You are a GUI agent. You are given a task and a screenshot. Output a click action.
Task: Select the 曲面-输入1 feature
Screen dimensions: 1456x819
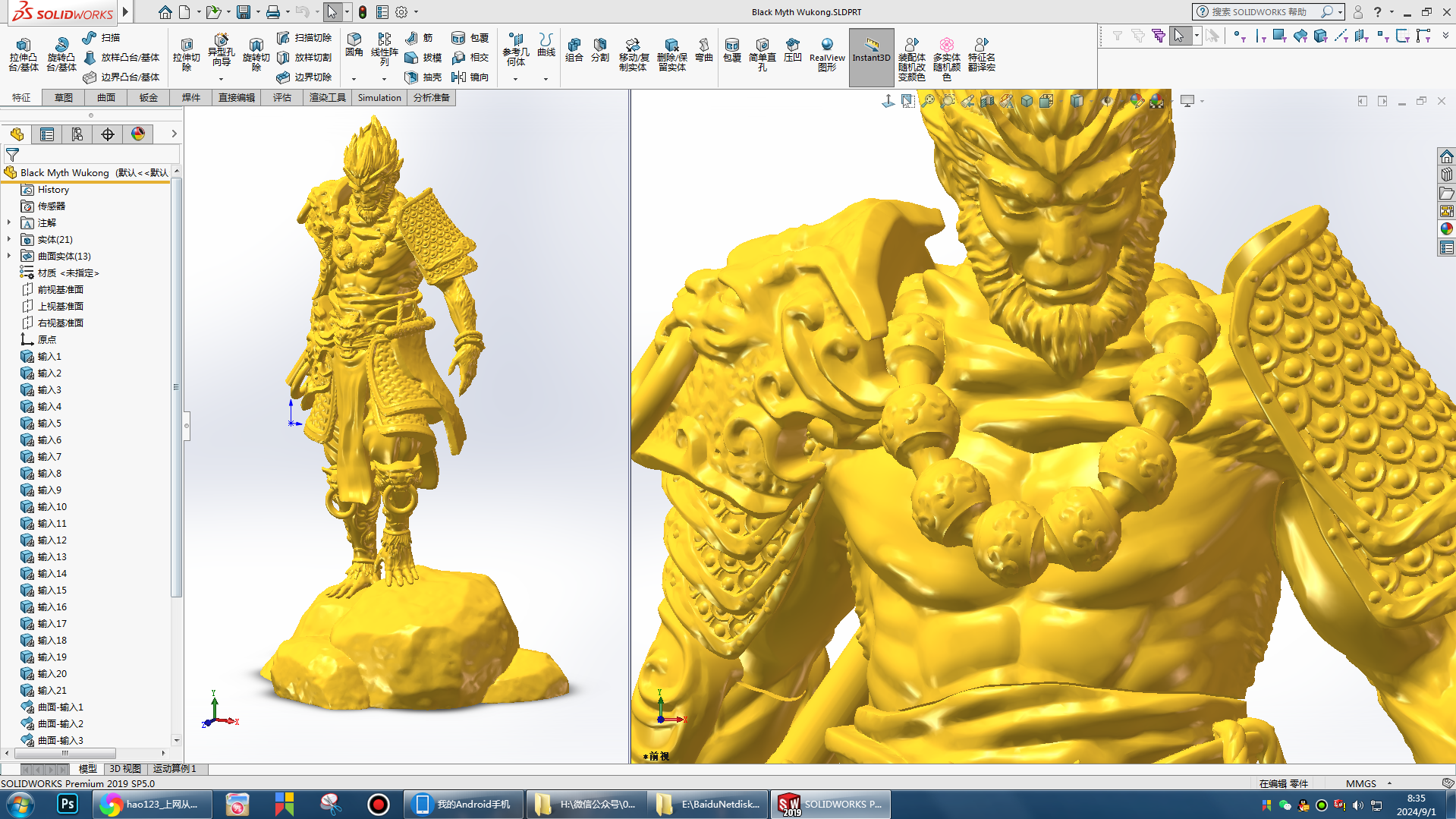click(x=52, y=707)
